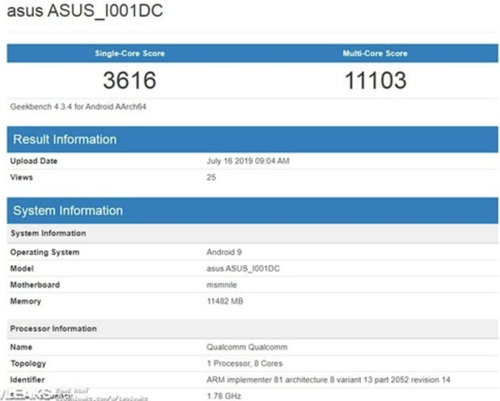Click the Qualcomm Qualcomm processor name
500x401 pixels.
(x=247, y=347)
